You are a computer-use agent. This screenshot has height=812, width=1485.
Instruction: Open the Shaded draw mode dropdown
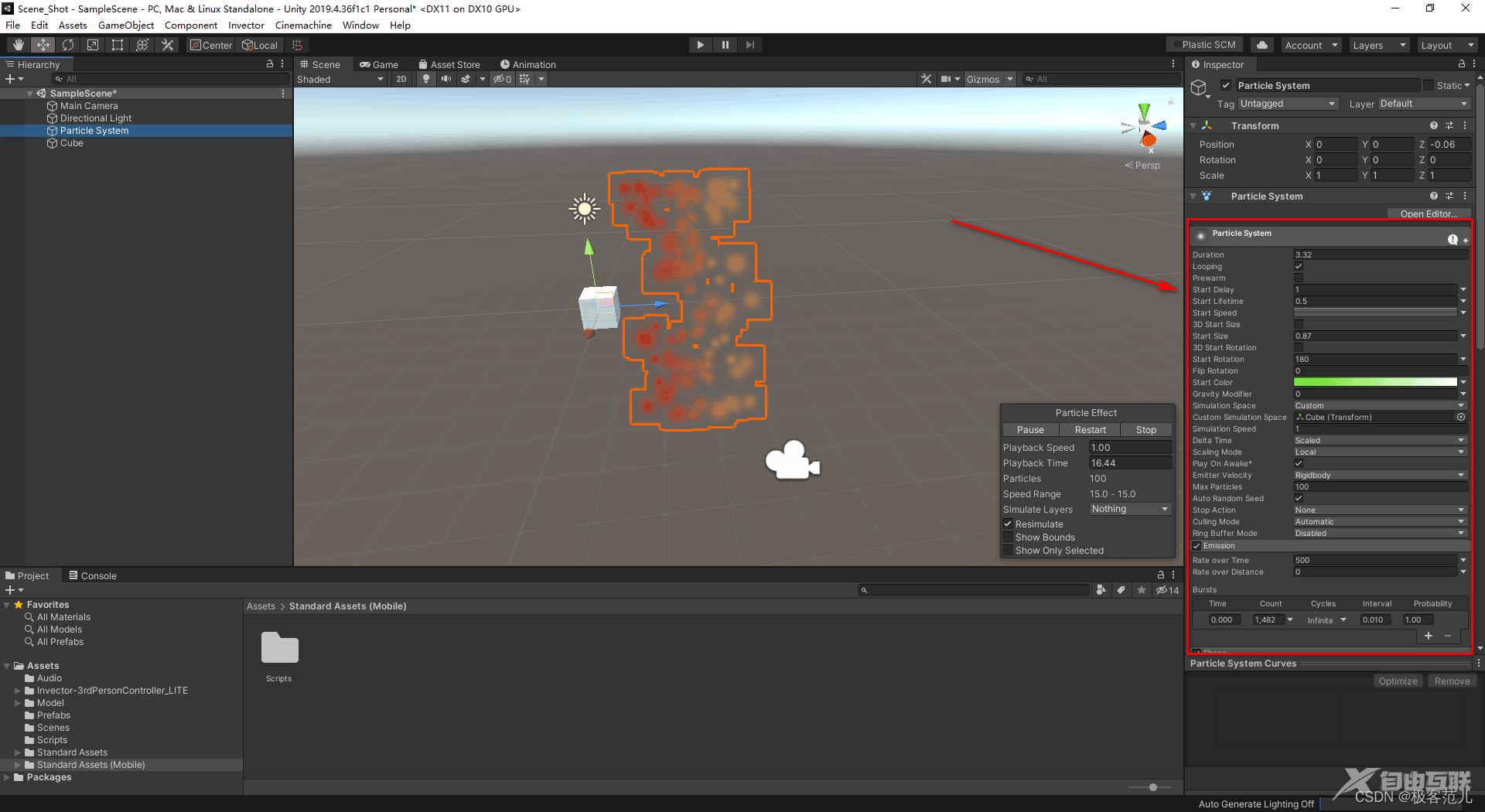(340, 79)
